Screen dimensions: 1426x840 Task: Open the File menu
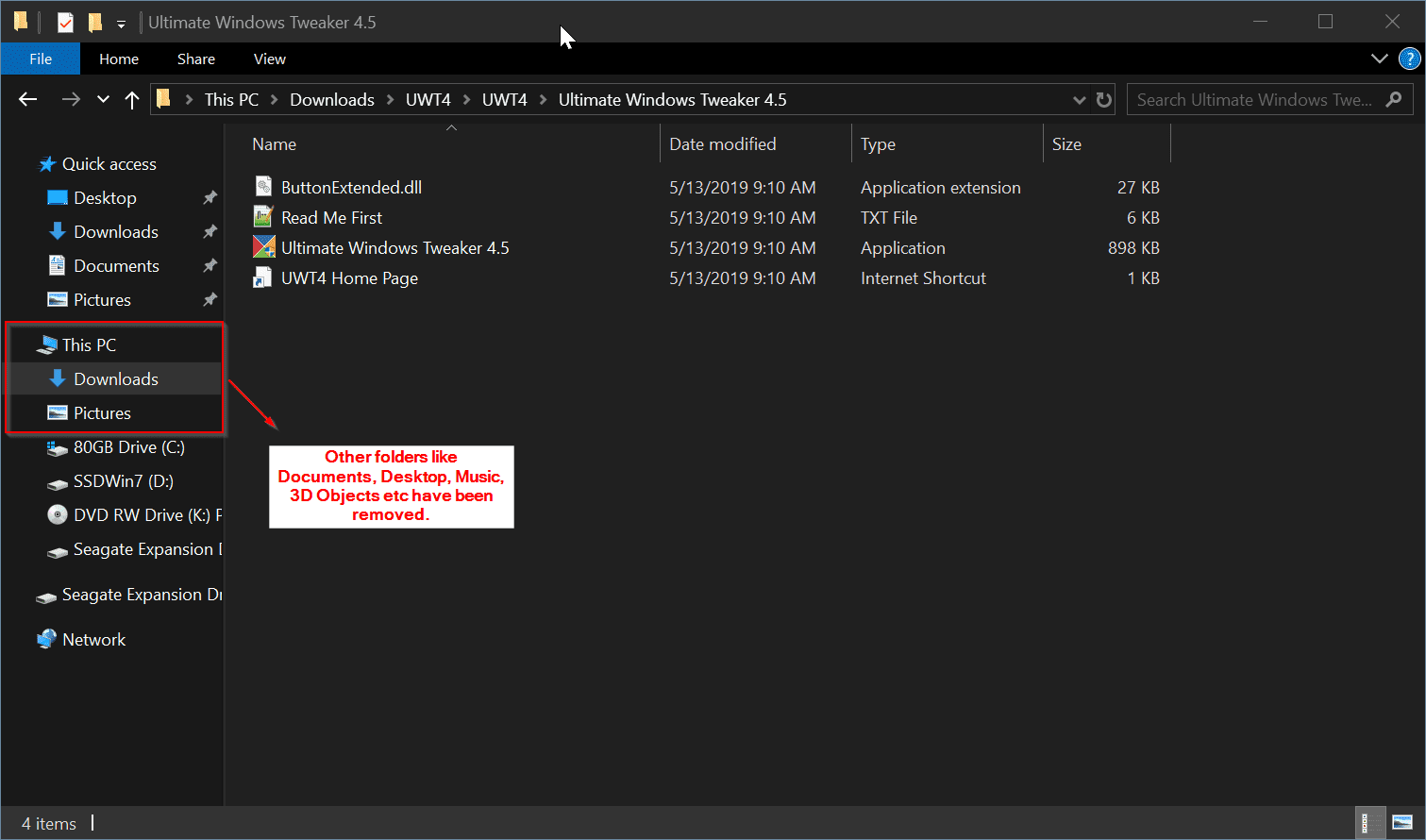(41, 59)
